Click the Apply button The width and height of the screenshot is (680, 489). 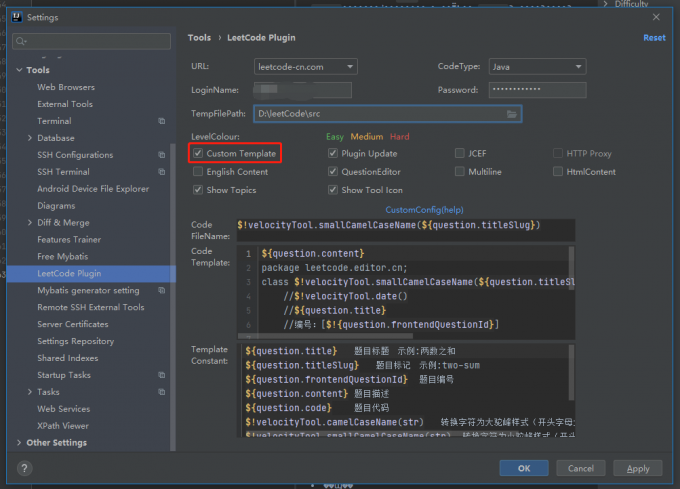(638, 468)
